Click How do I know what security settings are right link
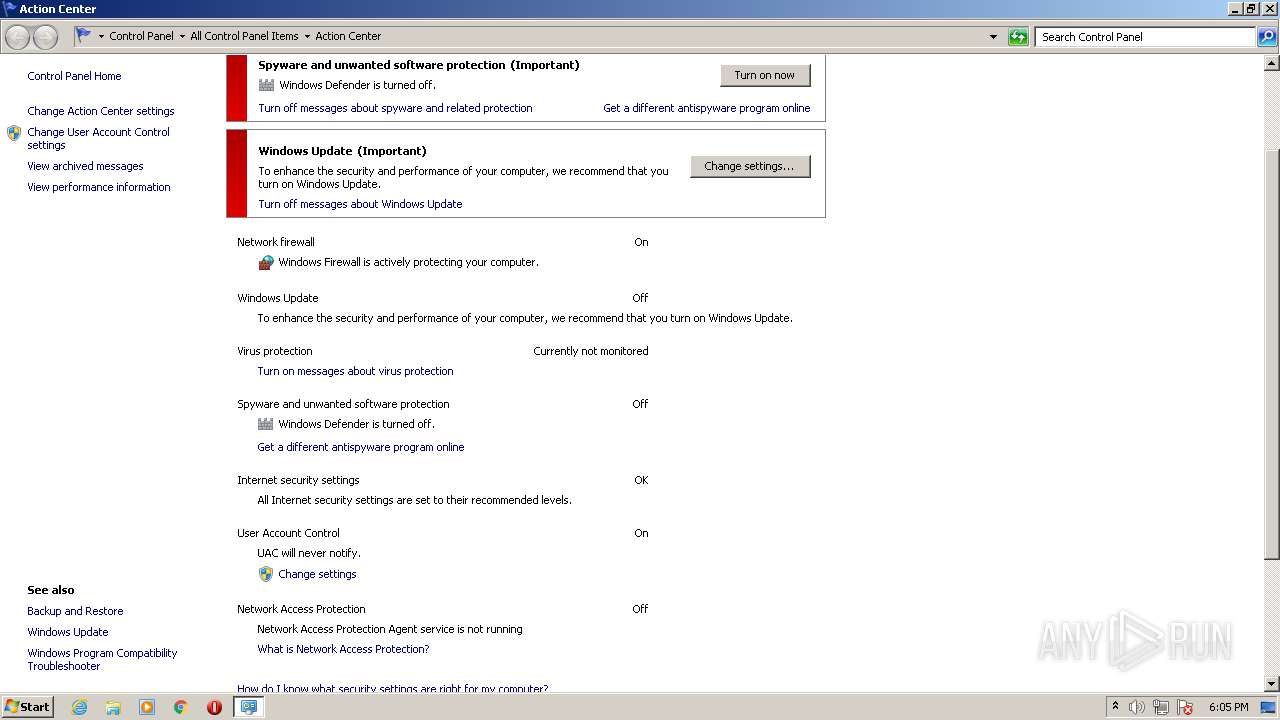Image resolution: width=1280 pixels, height=720 pixels. [392, 688]
